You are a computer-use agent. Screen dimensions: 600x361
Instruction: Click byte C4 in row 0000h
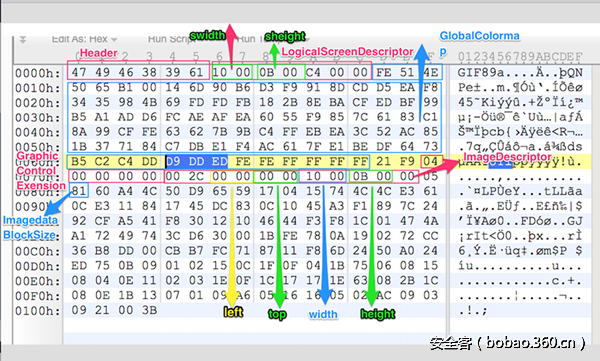coord(313,72)
